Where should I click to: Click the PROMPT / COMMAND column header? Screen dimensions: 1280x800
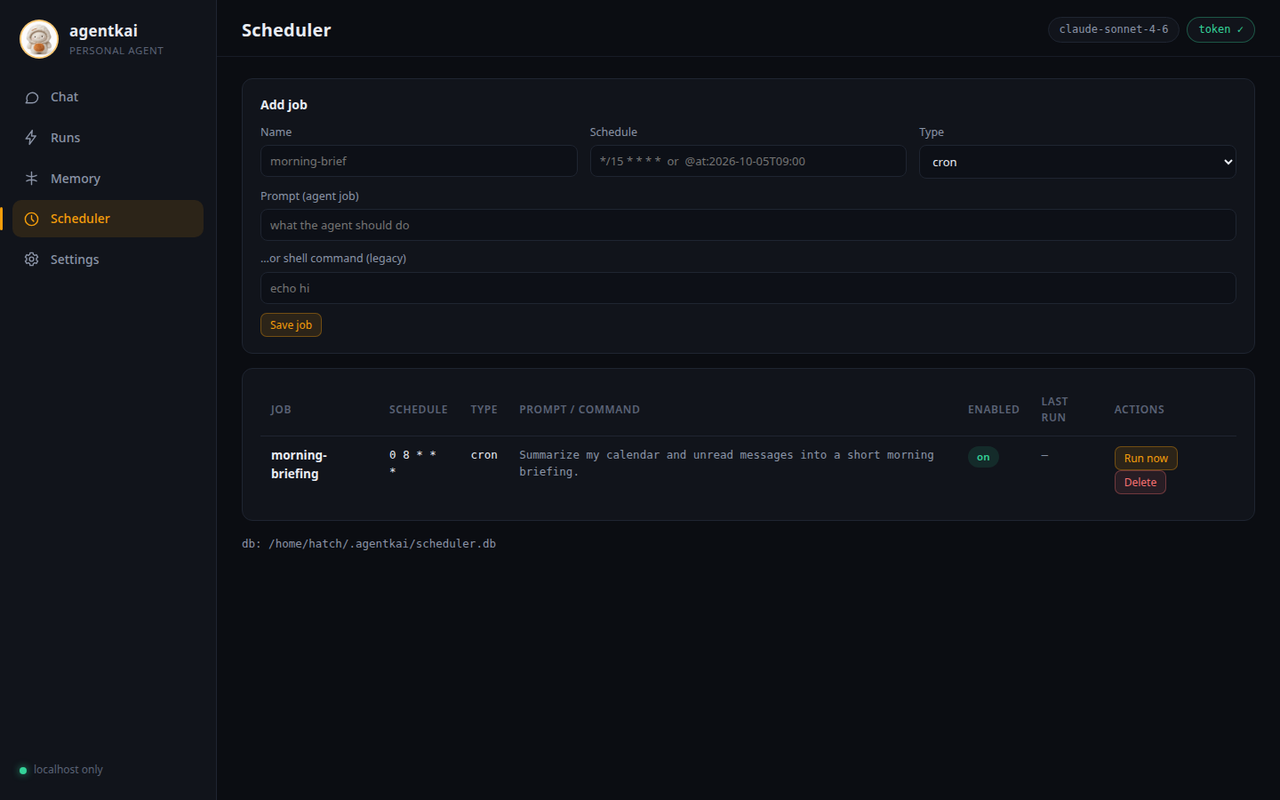(579, 409)
